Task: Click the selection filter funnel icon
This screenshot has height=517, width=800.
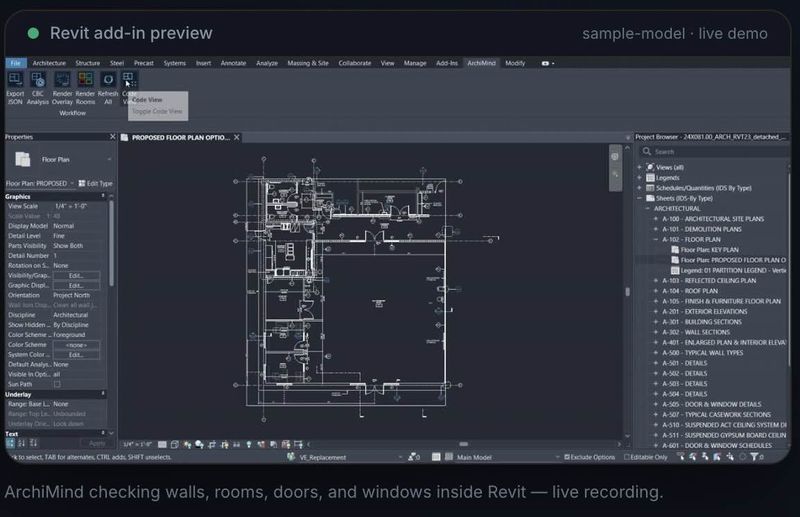Action: (x=754, y=457)
